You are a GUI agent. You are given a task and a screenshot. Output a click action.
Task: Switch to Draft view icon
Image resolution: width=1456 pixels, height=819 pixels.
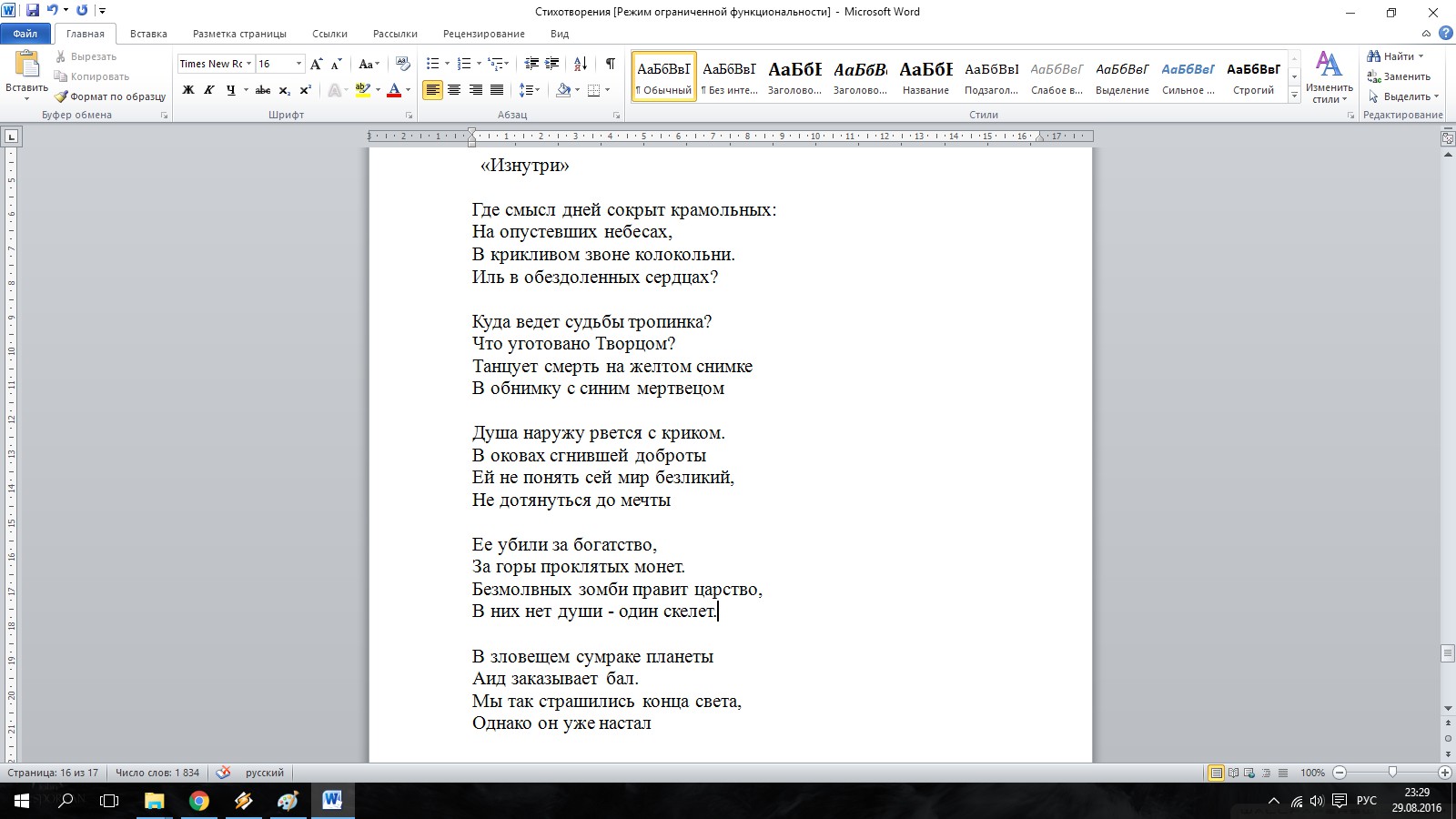click(1282, 773)
